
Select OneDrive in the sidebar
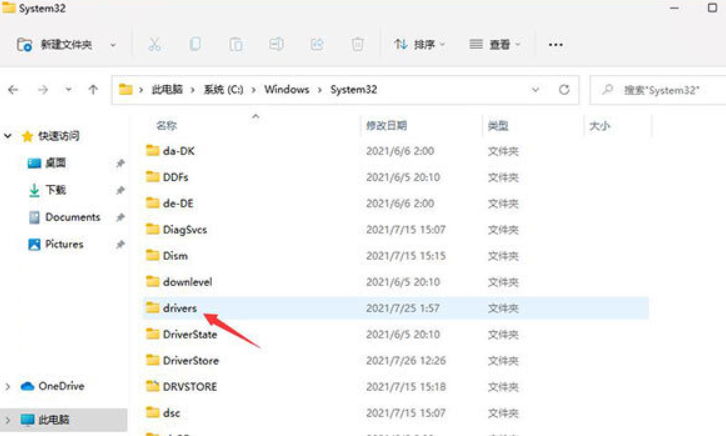61,386
